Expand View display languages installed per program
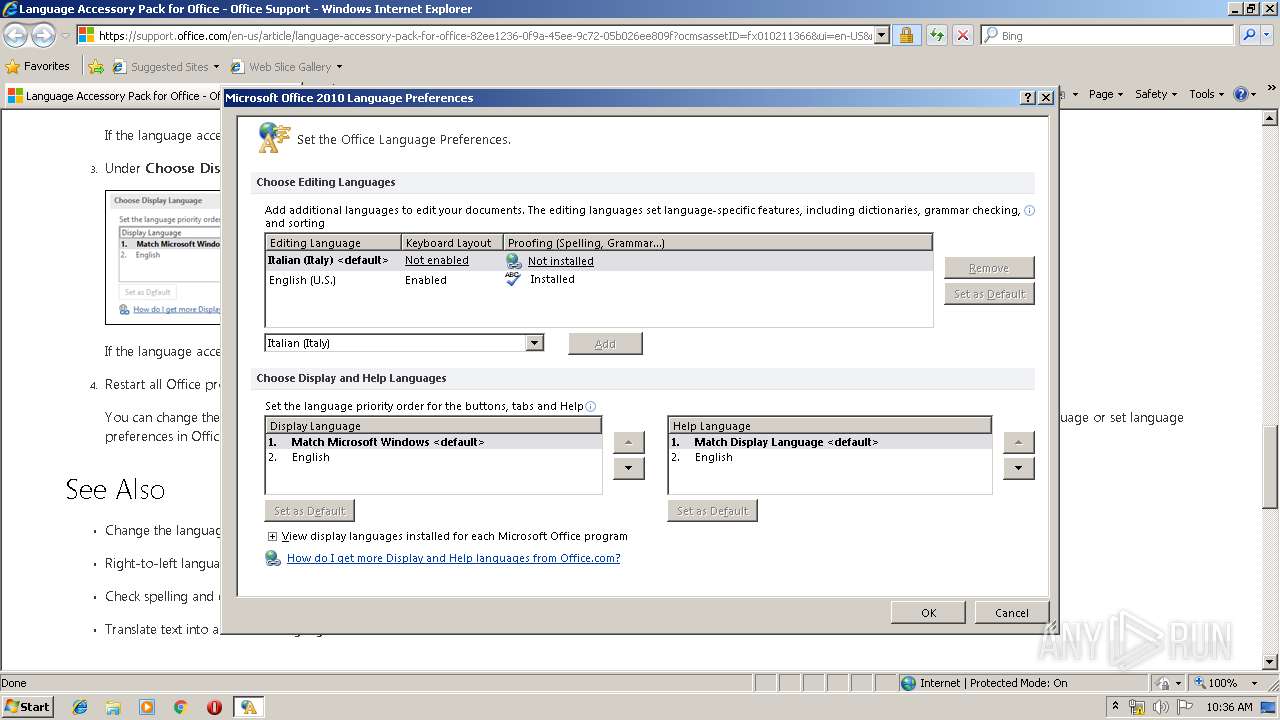The image size is (1280, 720). click(x=272, y=536)
